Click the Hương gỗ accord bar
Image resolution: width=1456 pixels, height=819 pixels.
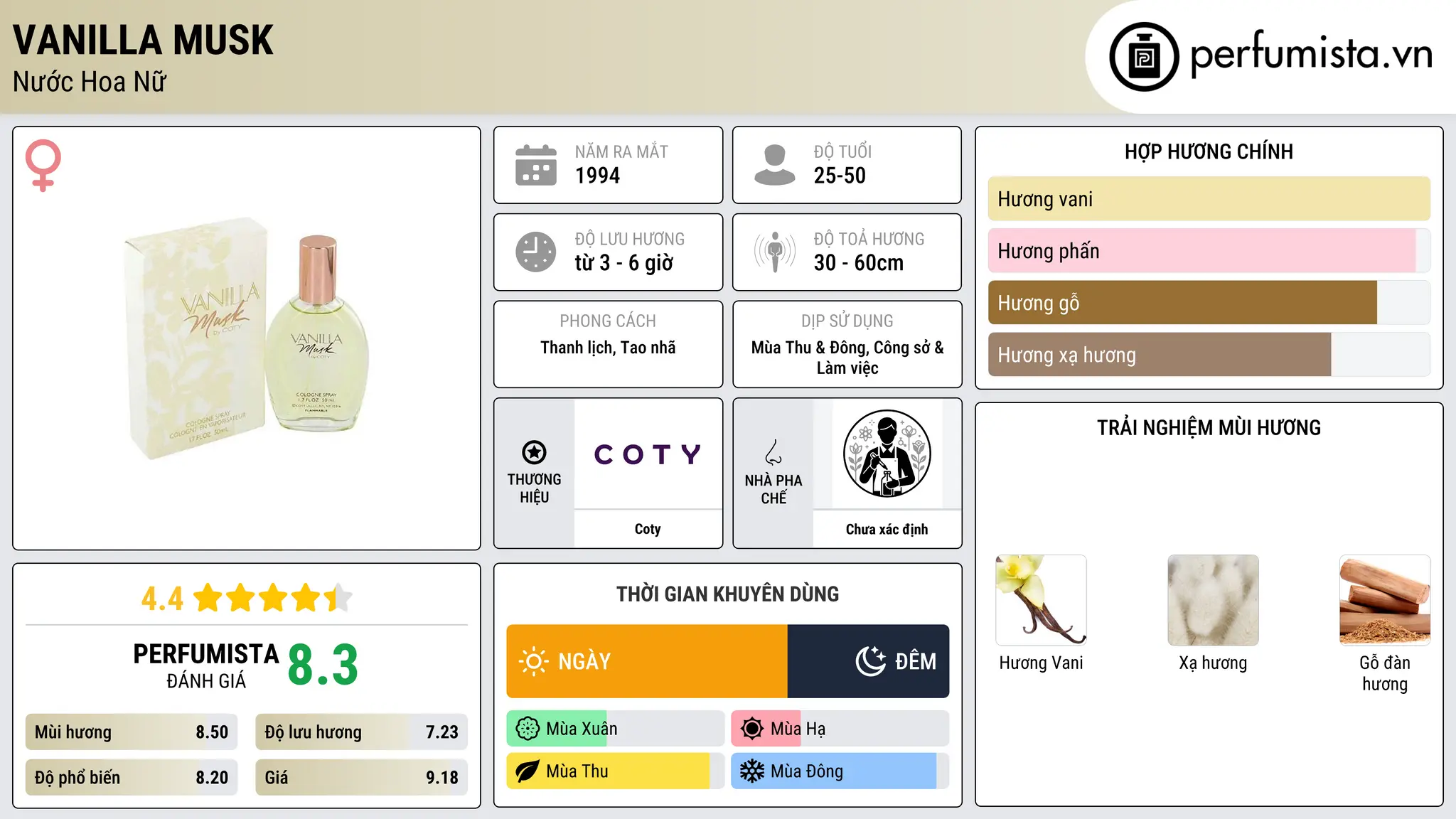point(1209,303)
